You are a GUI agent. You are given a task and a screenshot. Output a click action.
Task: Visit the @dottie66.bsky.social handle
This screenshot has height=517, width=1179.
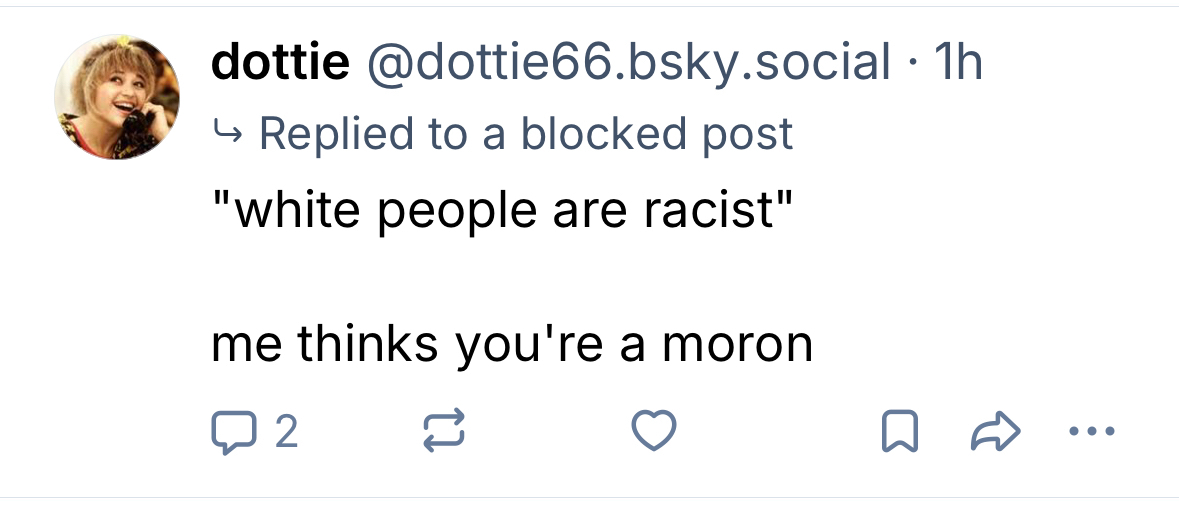tap(629, 64)
